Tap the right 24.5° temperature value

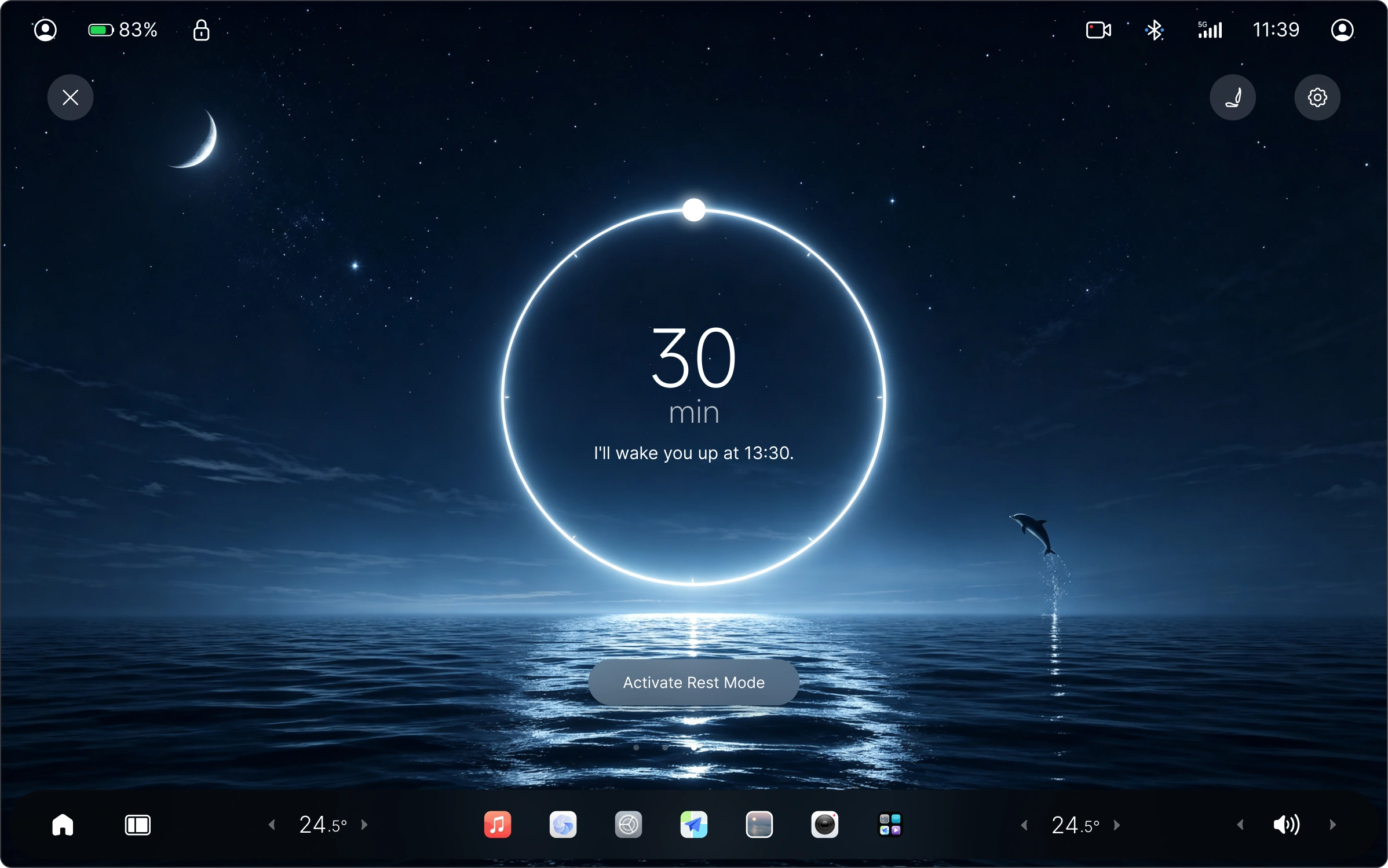pyautogui.click(x=1075, y=825)
